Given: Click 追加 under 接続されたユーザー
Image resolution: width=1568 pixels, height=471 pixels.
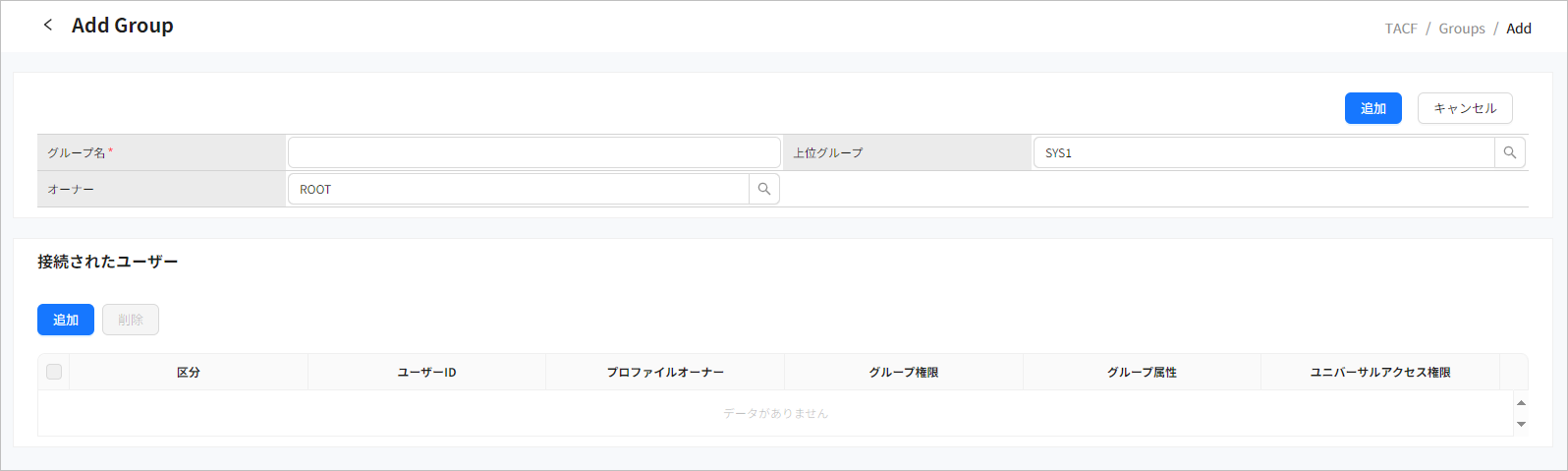Looking at the screenshot, I should pos(66,320).
